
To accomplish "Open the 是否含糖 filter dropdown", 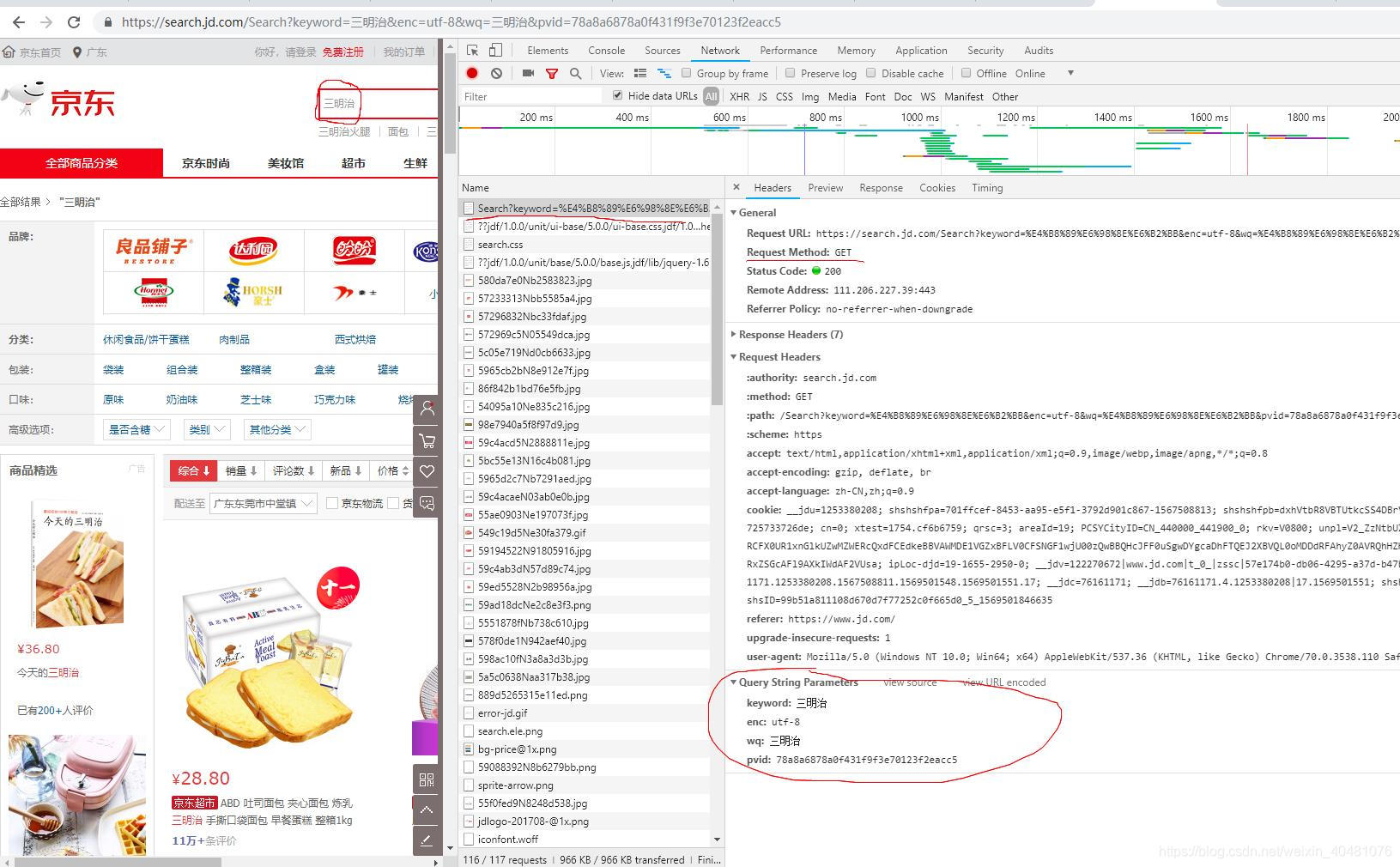I will [136, 429].
